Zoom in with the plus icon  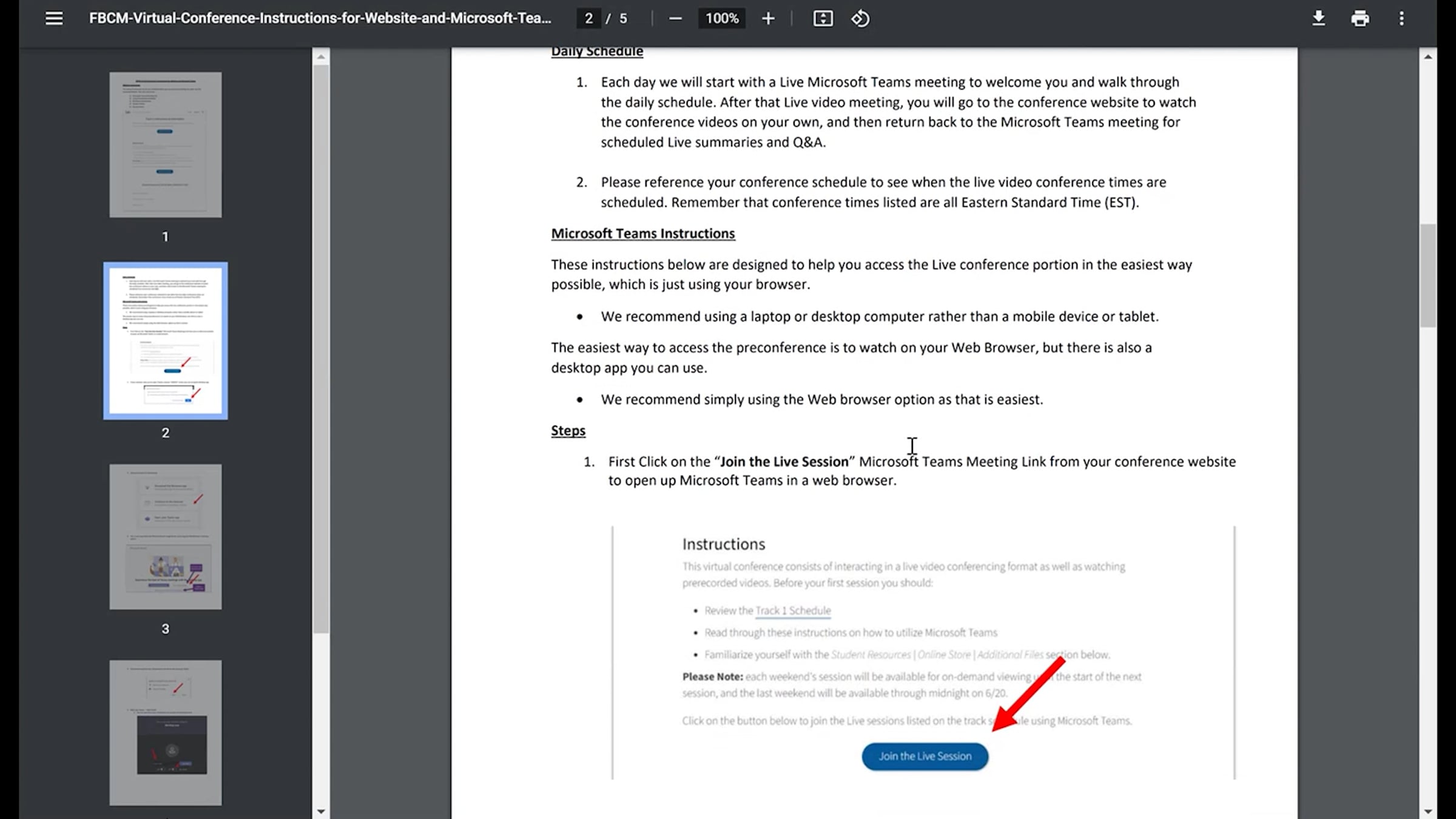click(768, 19)
